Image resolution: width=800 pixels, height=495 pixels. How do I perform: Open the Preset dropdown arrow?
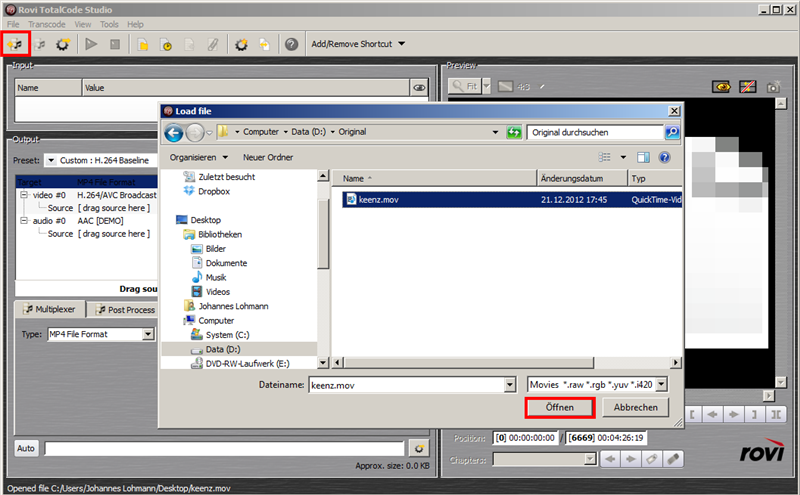tap(51, 160)
